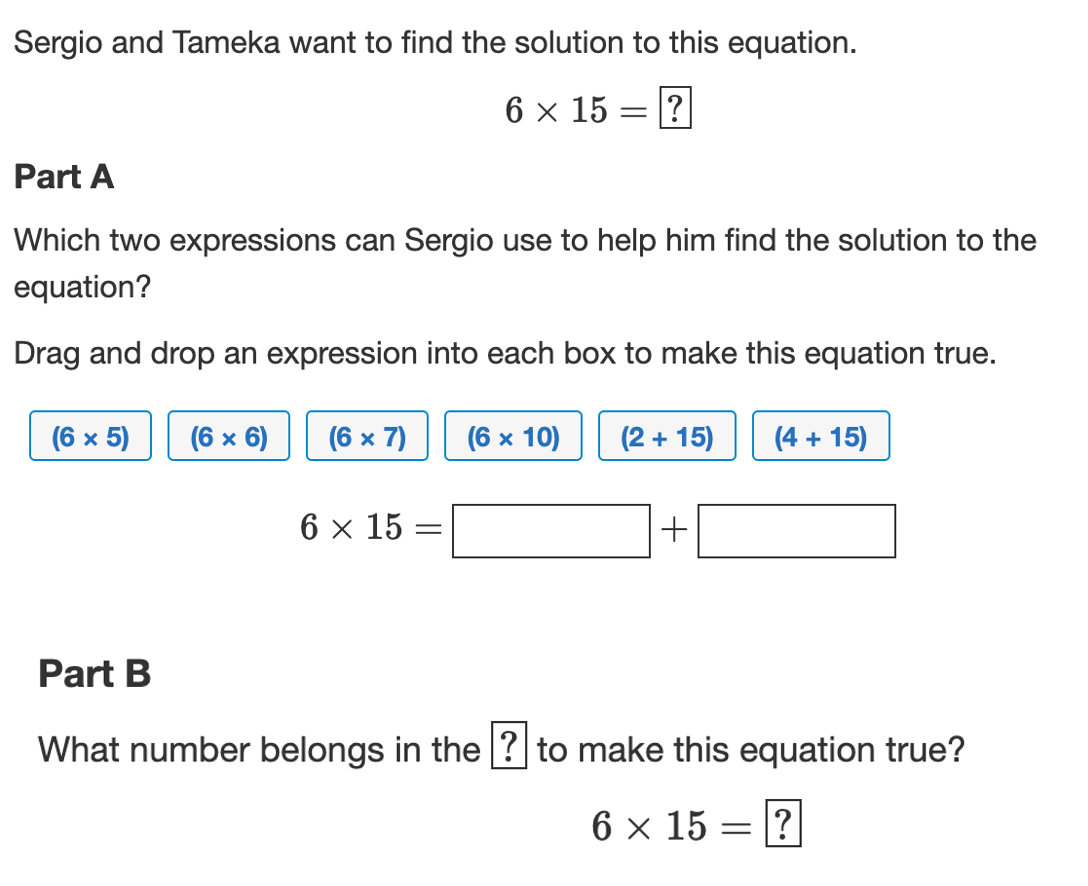The image size is (1088, 886).
Task: Choose the (4 + 15) expression tile
Action: [x=821, y=436]
